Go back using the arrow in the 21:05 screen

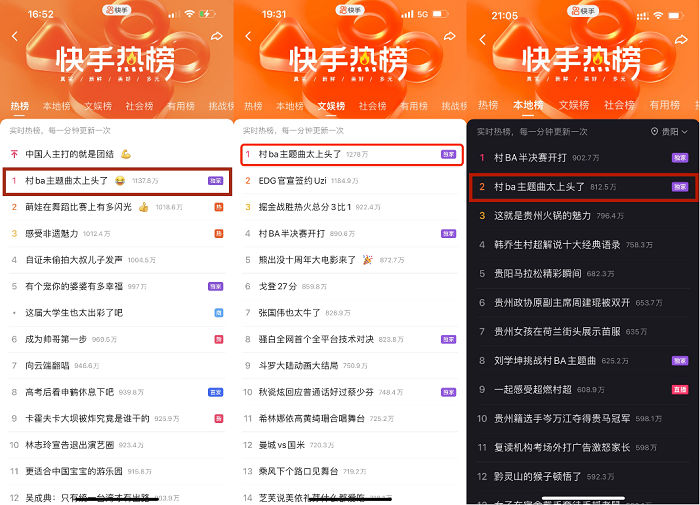pyautogui.click(x=481, y=38)
